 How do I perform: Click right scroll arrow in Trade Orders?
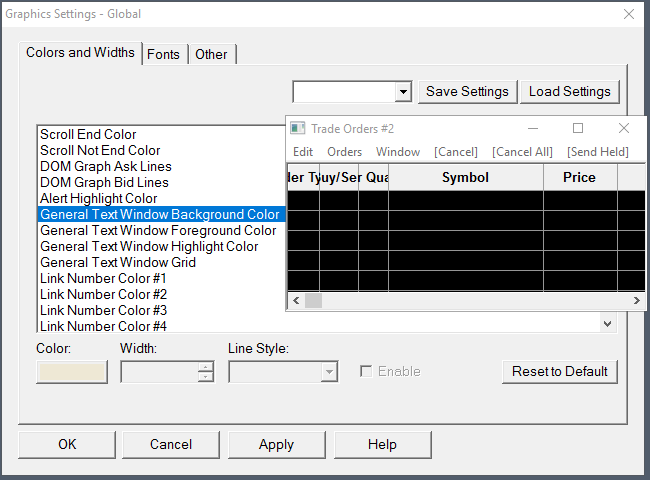(x=636, y=301)
